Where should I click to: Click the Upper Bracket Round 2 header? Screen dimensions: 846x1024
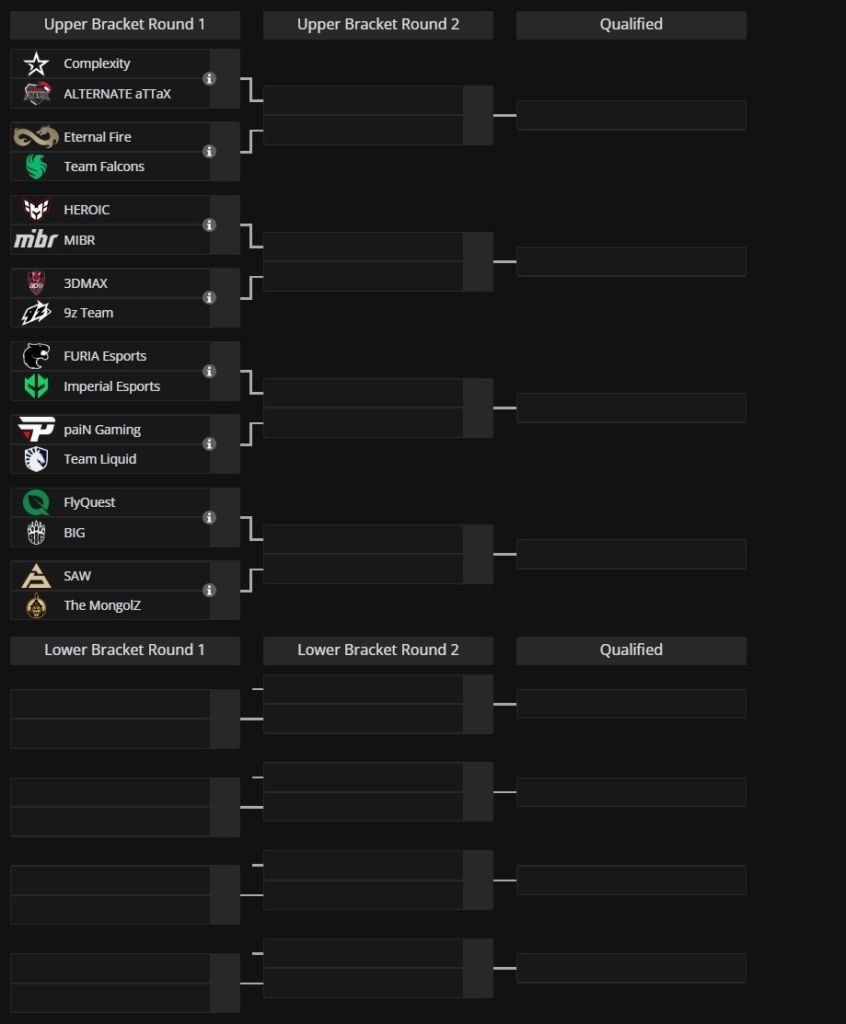378,25
